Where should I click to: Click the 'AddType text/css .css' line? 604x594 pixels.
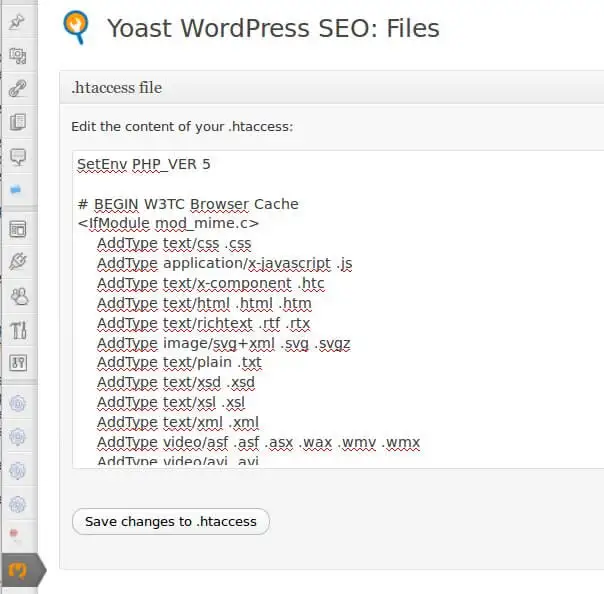(174, 243)
